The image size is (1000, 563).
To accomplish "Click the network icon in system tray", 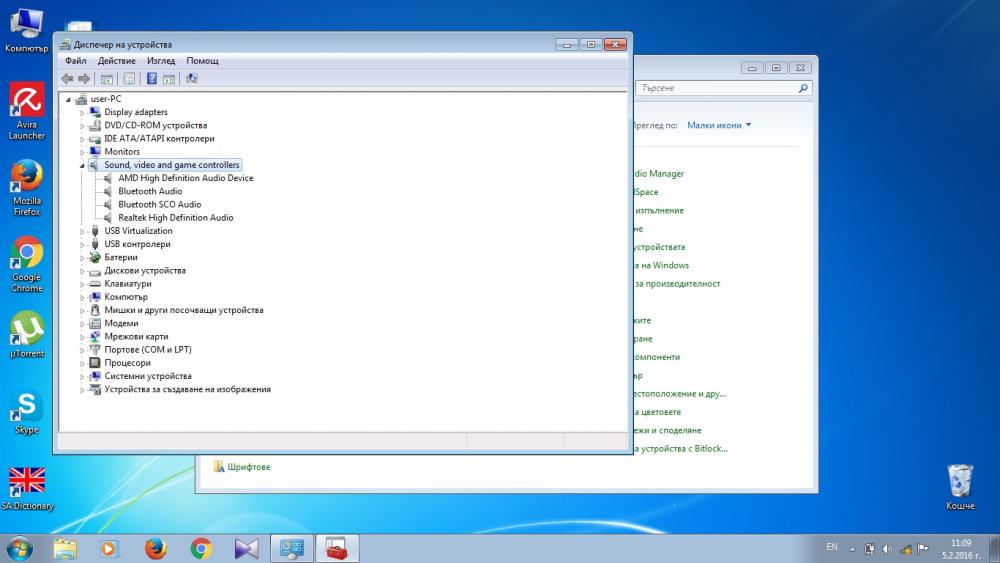I will click(905, 548).
